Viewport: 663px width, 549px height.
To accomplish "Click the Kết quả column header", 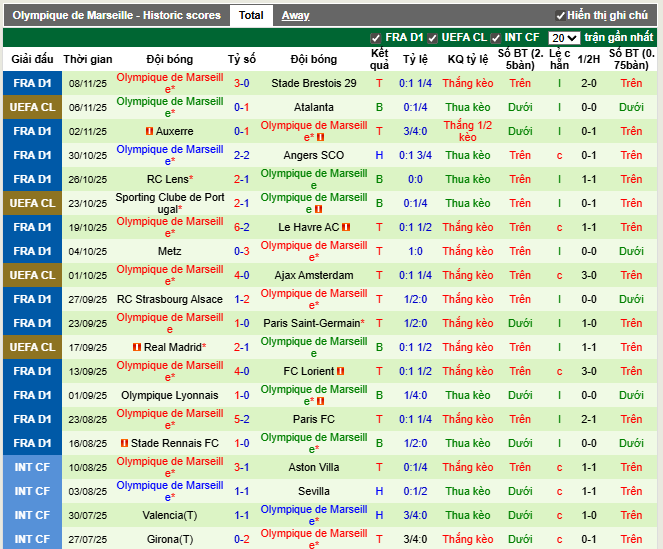I will (x=379, y=59).
